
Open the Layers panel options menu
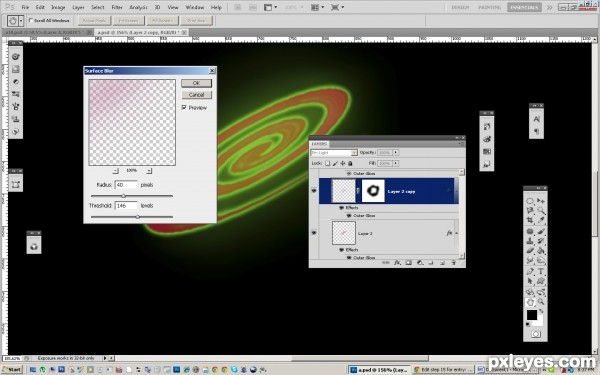(461, 144)
